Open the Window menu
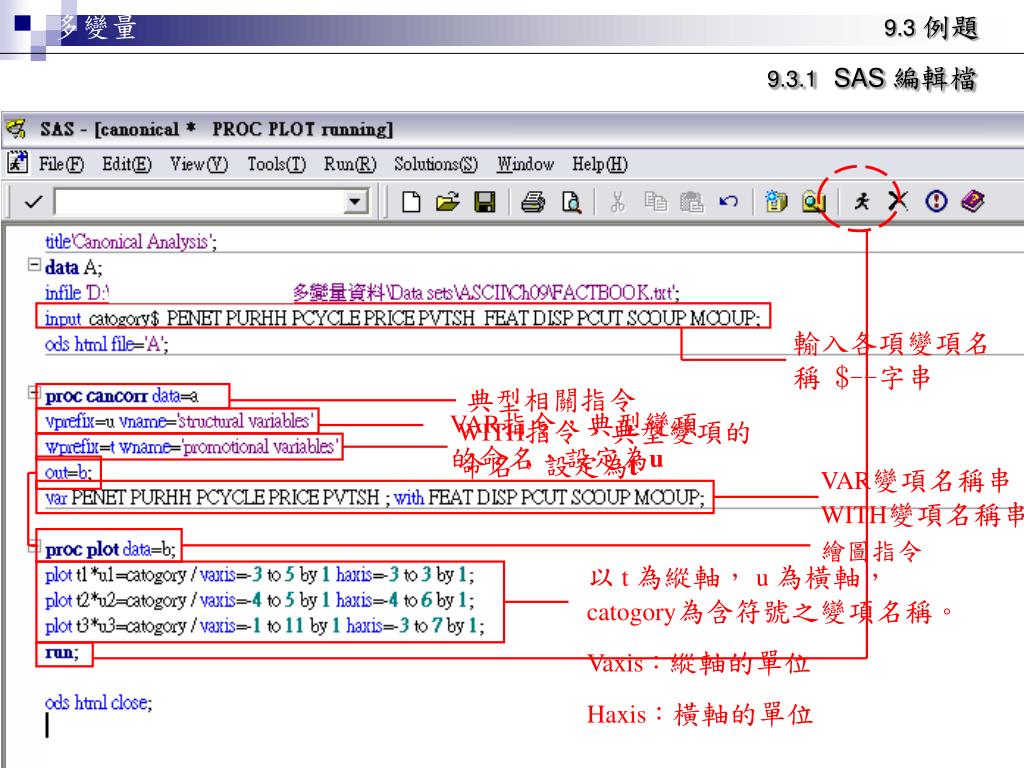This screenshot has width=1024, height=768. click(x=525, y=164)
